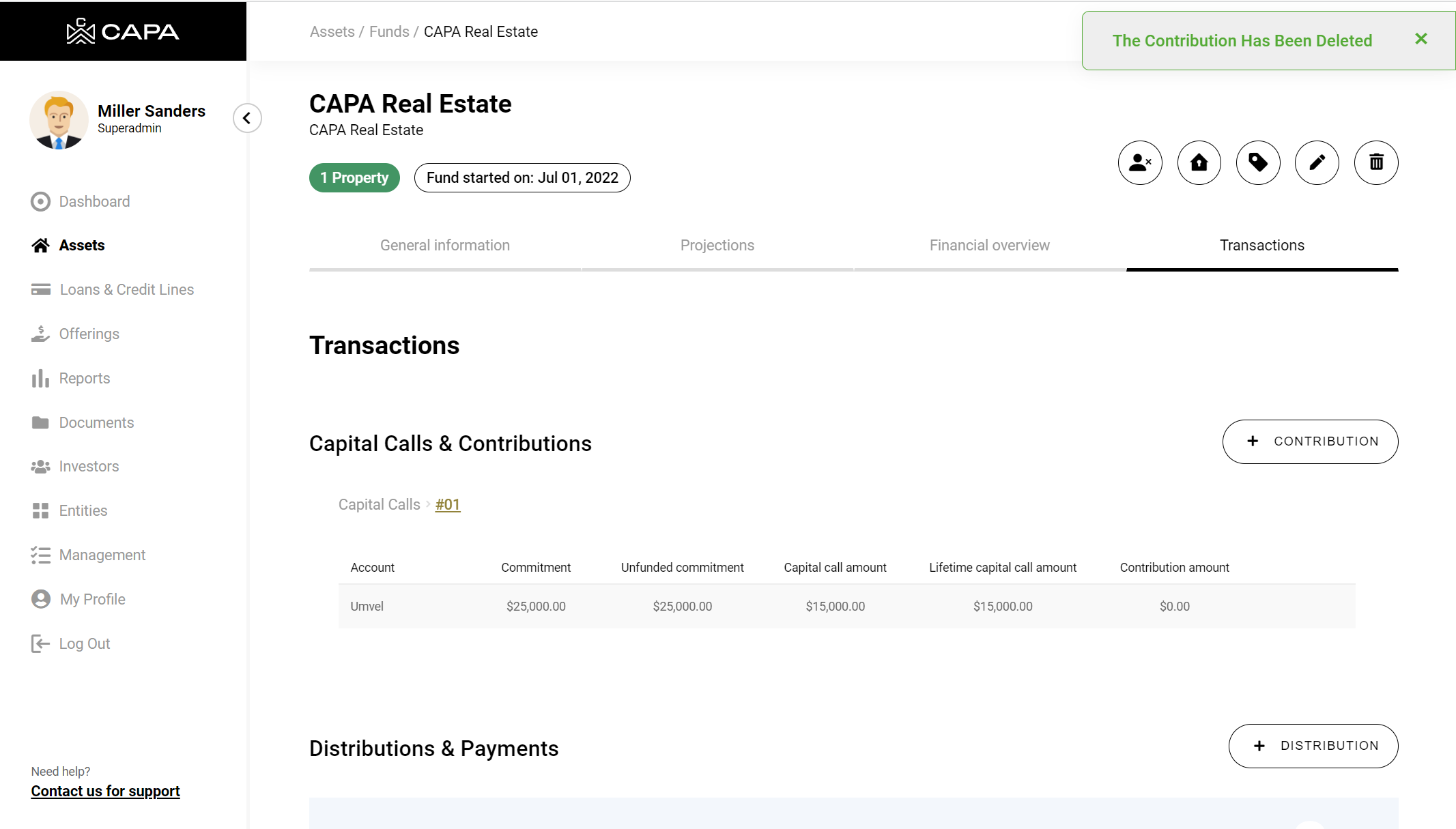The height and width of the screenshot is (829, 1456).
Task: Switch to Financial overview tab
Action: (989, 245)
